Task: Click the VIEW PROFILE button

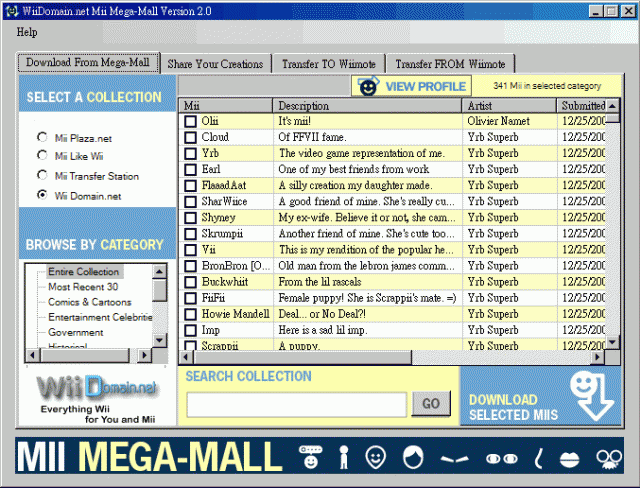Action: [x=411, y=86]
